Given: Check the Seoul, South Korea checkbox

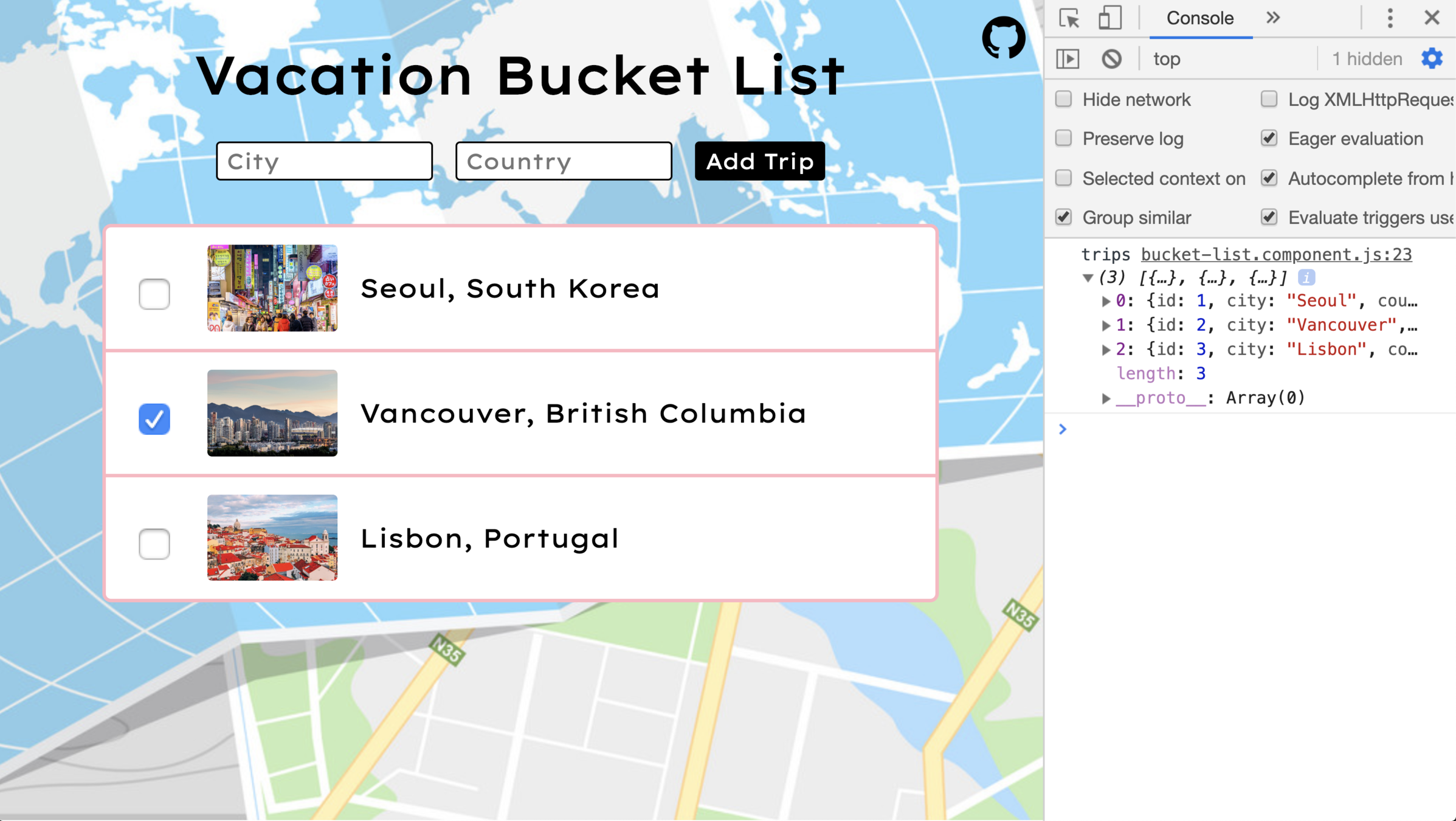Looking at the screenshot, I should point(154,294).
